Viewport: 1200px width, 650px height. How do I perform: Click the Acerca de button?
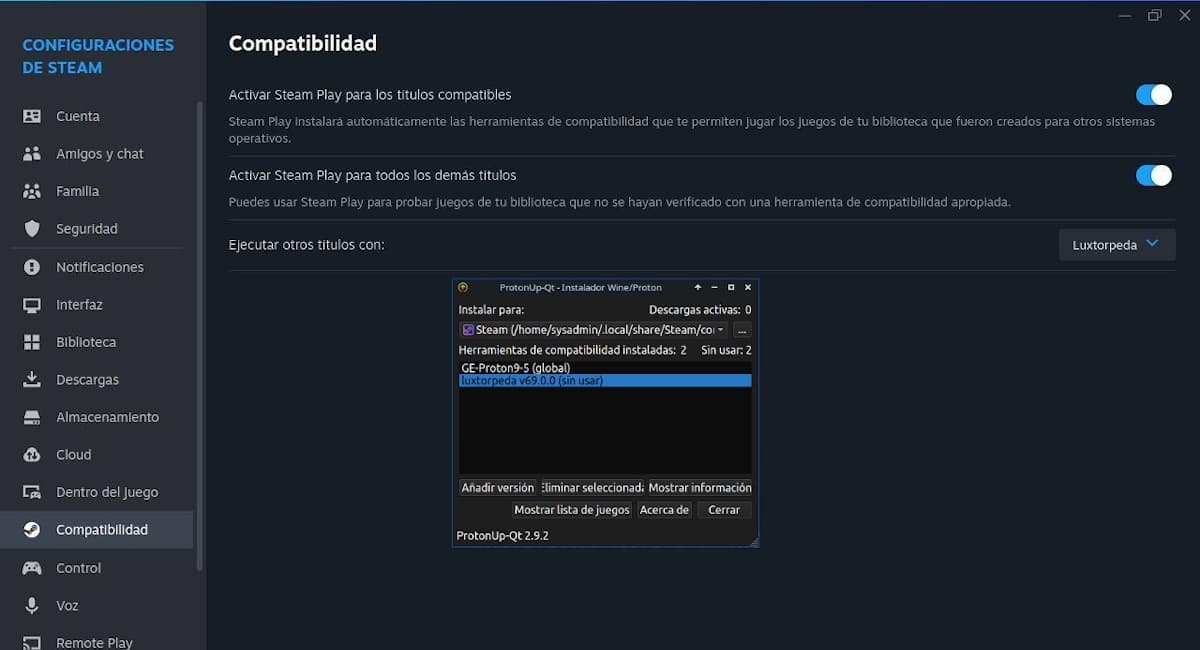tap(664, 510)
